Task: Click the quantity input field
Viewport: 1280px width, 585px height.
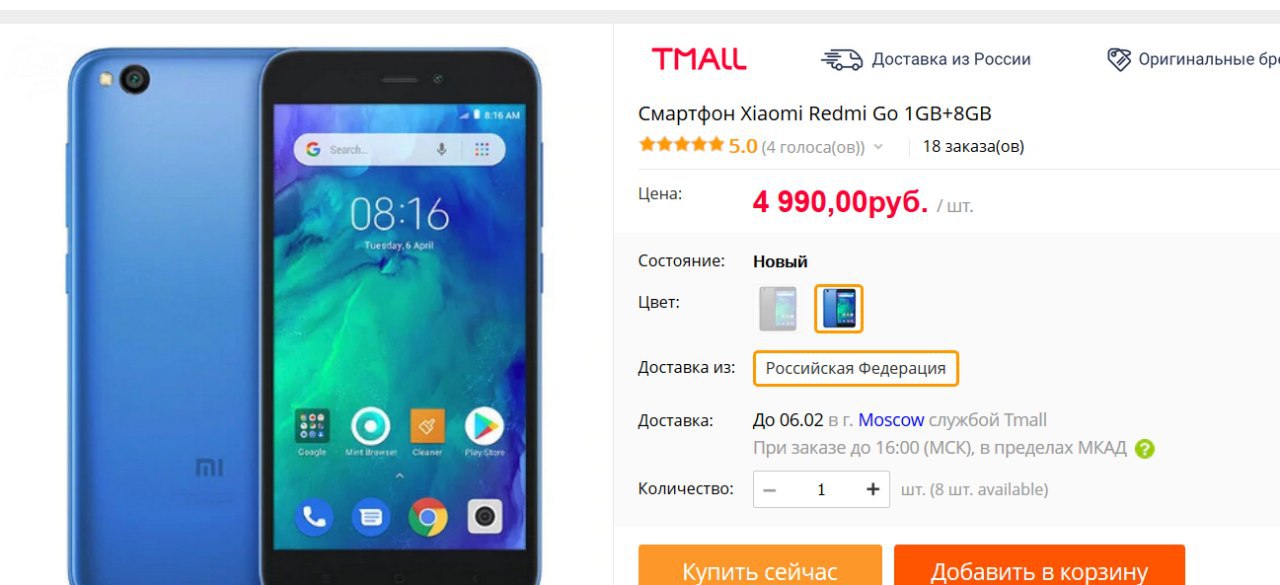Action: tap(821, 490)
